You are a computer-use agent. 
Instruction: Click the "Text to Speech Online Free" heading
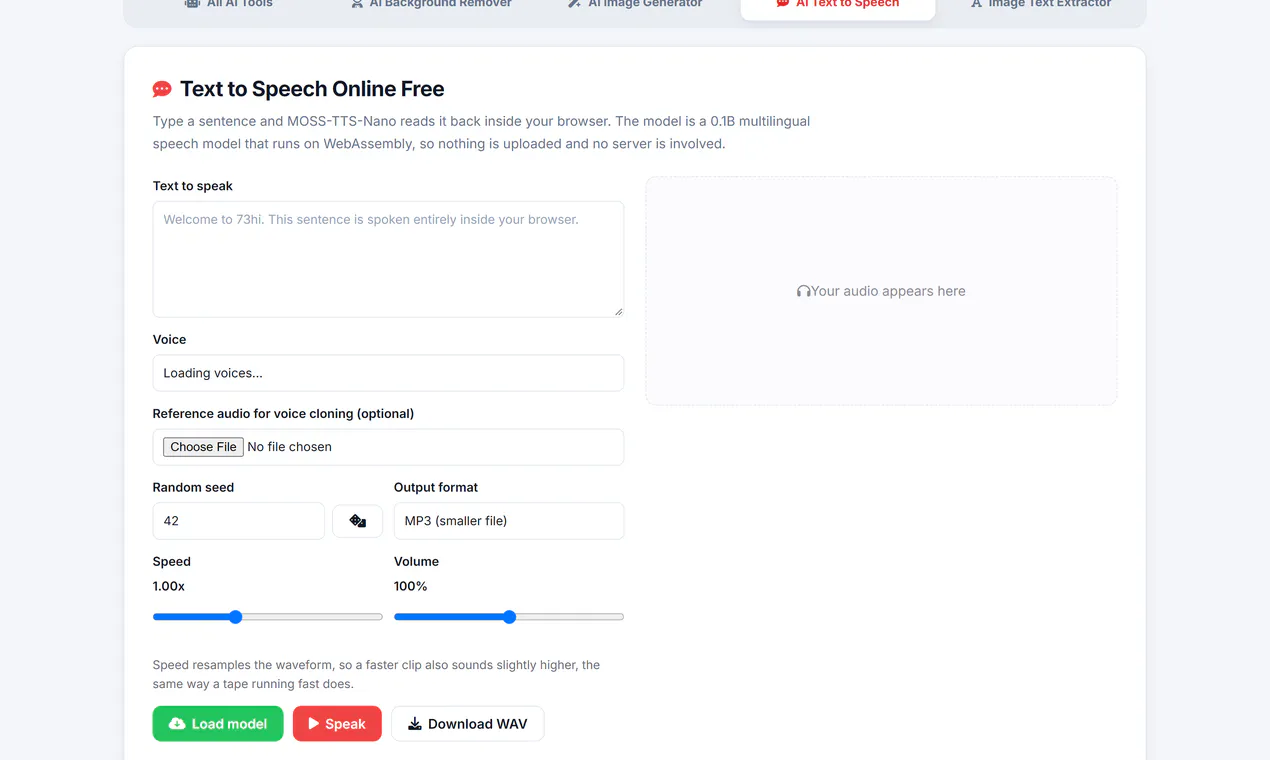click(x=312, y=89)
